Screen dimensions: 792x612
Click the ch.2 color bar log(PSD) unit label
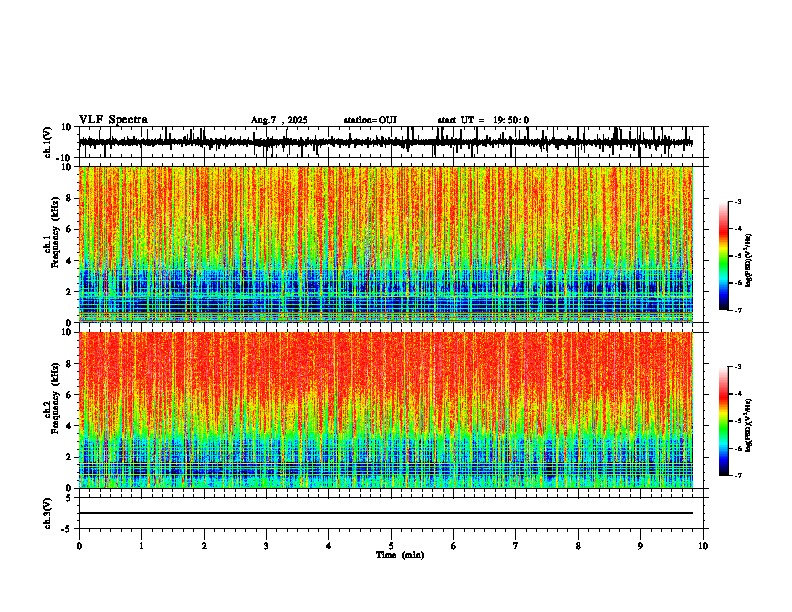[748, 426]
